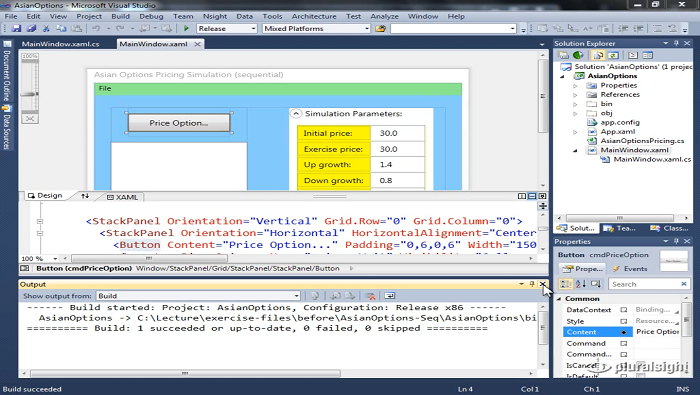Click the Cut scissors icon
Viewport: 700px width, 395px height.
[x=46, y=29]
